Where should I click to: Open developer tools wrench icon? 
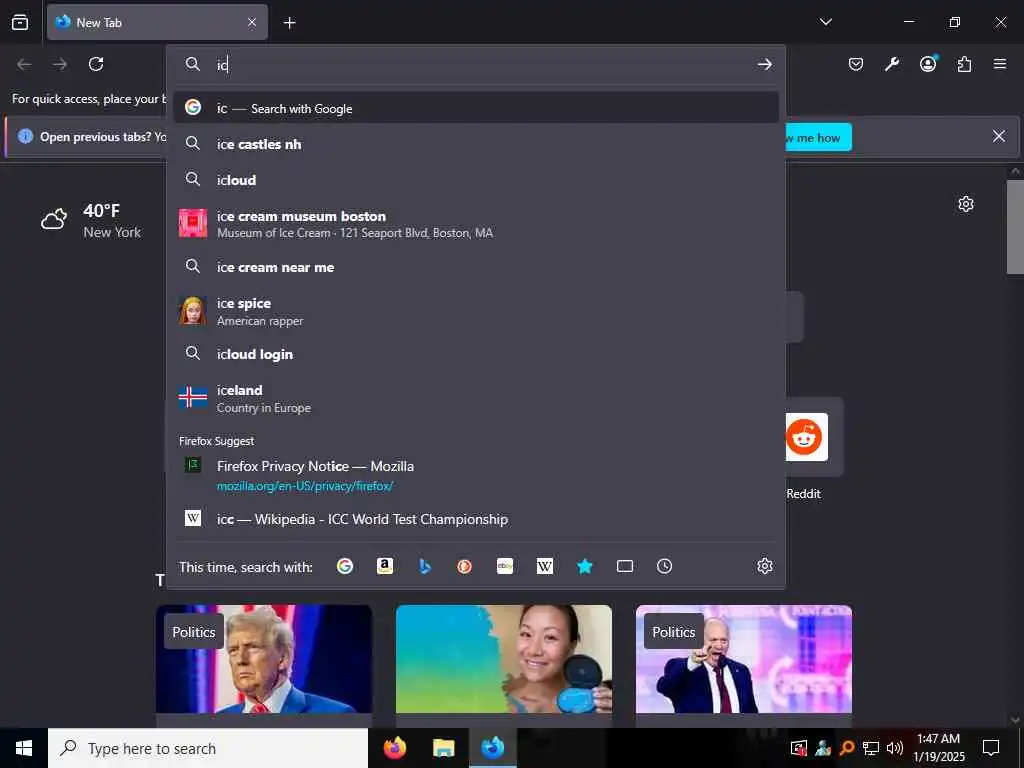click(891, 64)
